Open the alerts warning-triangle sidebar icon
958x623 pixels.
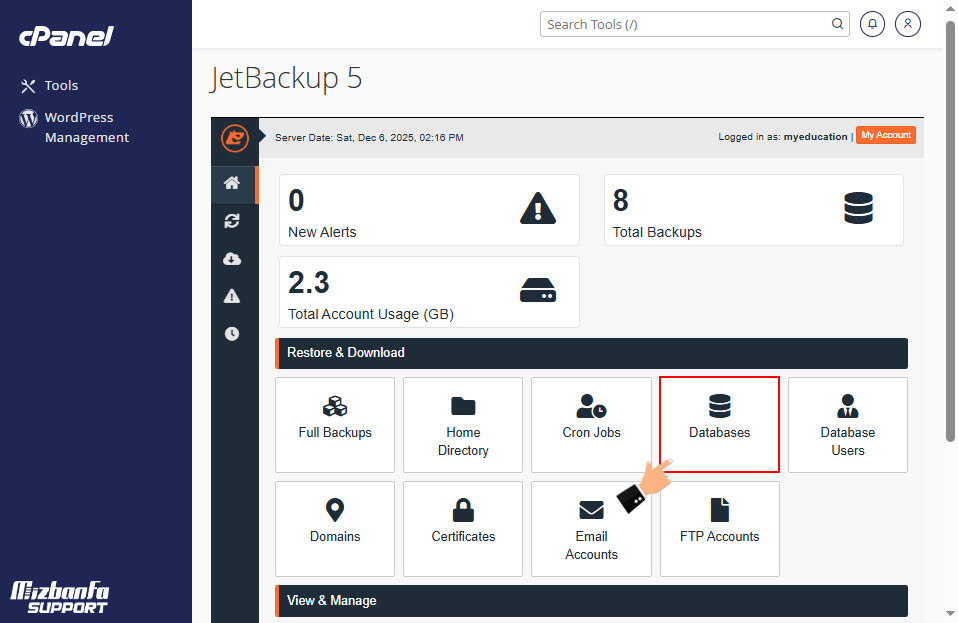click(x=232, y=296)
